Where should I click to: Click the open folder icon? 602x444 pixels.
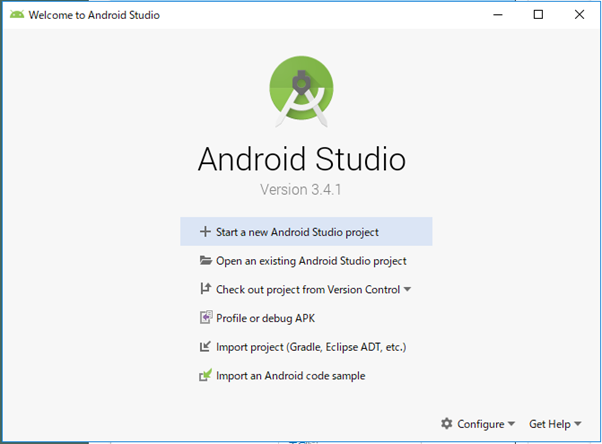[205, 260]
